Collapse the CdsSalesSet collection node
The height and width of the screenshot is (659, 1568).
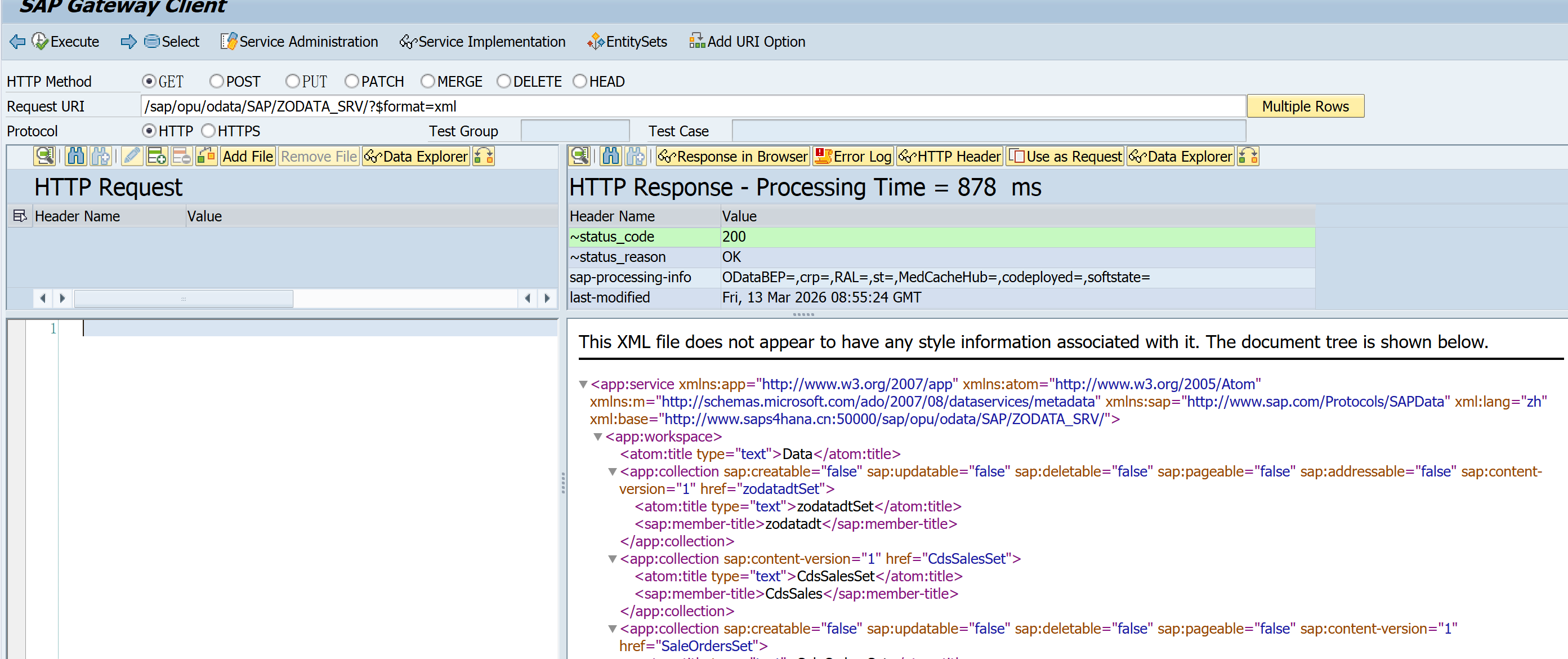[x=613, y=559]
